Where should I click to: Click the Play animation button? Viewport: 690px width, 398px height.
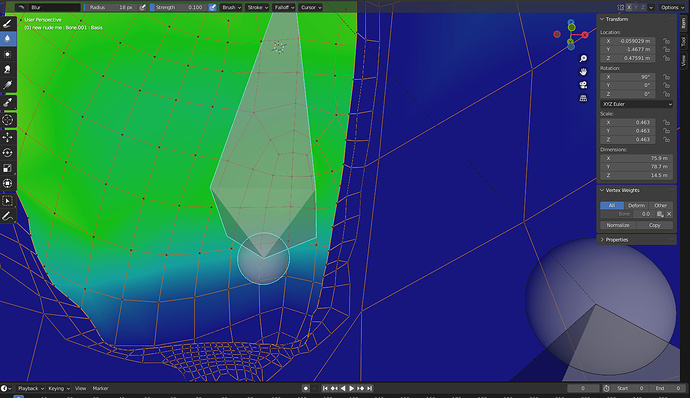pyautogui.click(x=352, y=388)
